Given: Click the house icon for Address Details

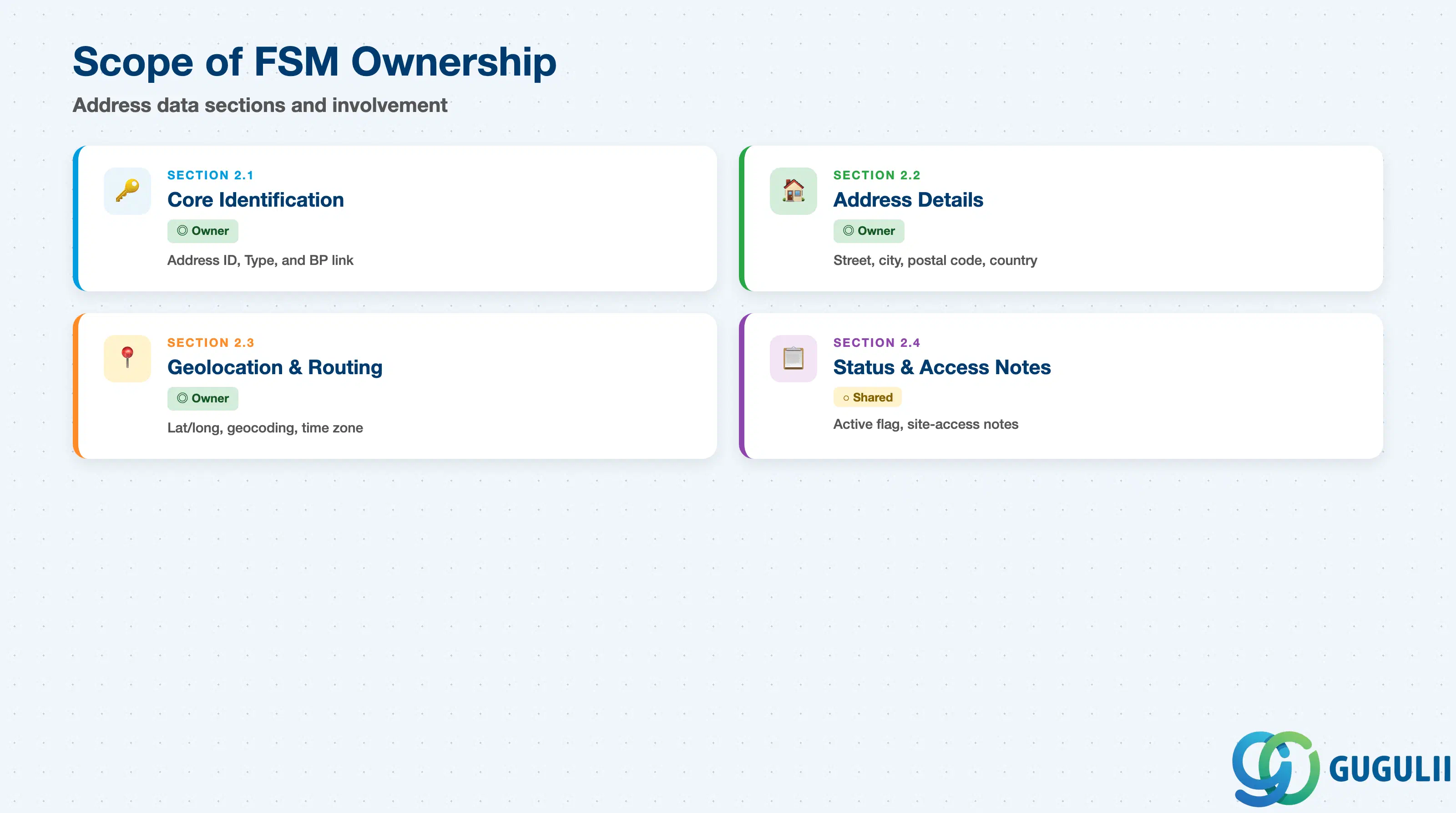Looking at the screenshot, I should pyautogui.click(x=793, y=191).
